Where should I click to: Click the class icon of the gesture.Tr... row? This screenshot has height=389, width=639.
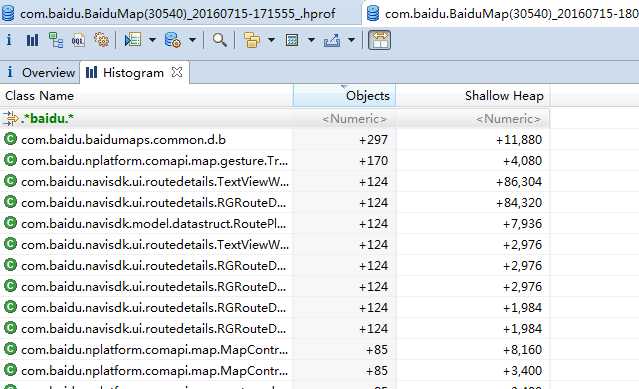10,160
